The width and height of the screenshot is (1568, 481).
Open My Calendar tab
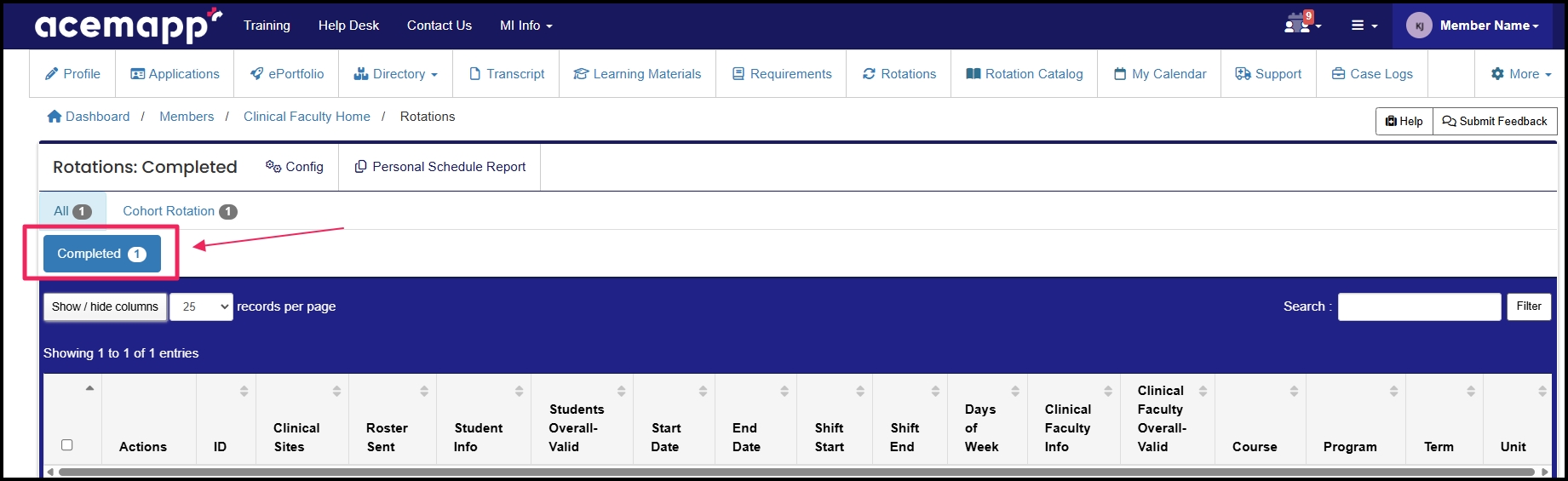[1159, 74]
